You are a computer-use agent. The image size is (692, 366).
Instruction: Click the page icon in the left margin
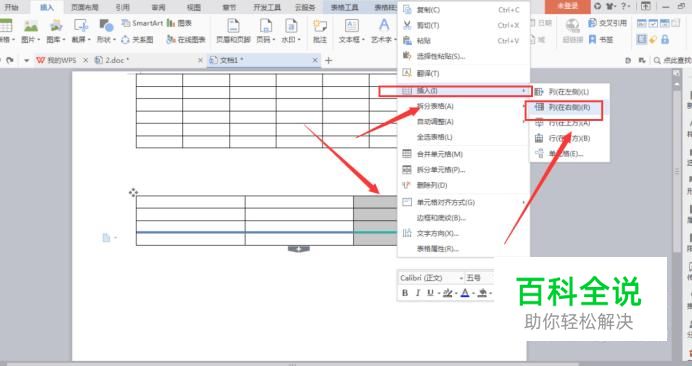pos(106,238)
